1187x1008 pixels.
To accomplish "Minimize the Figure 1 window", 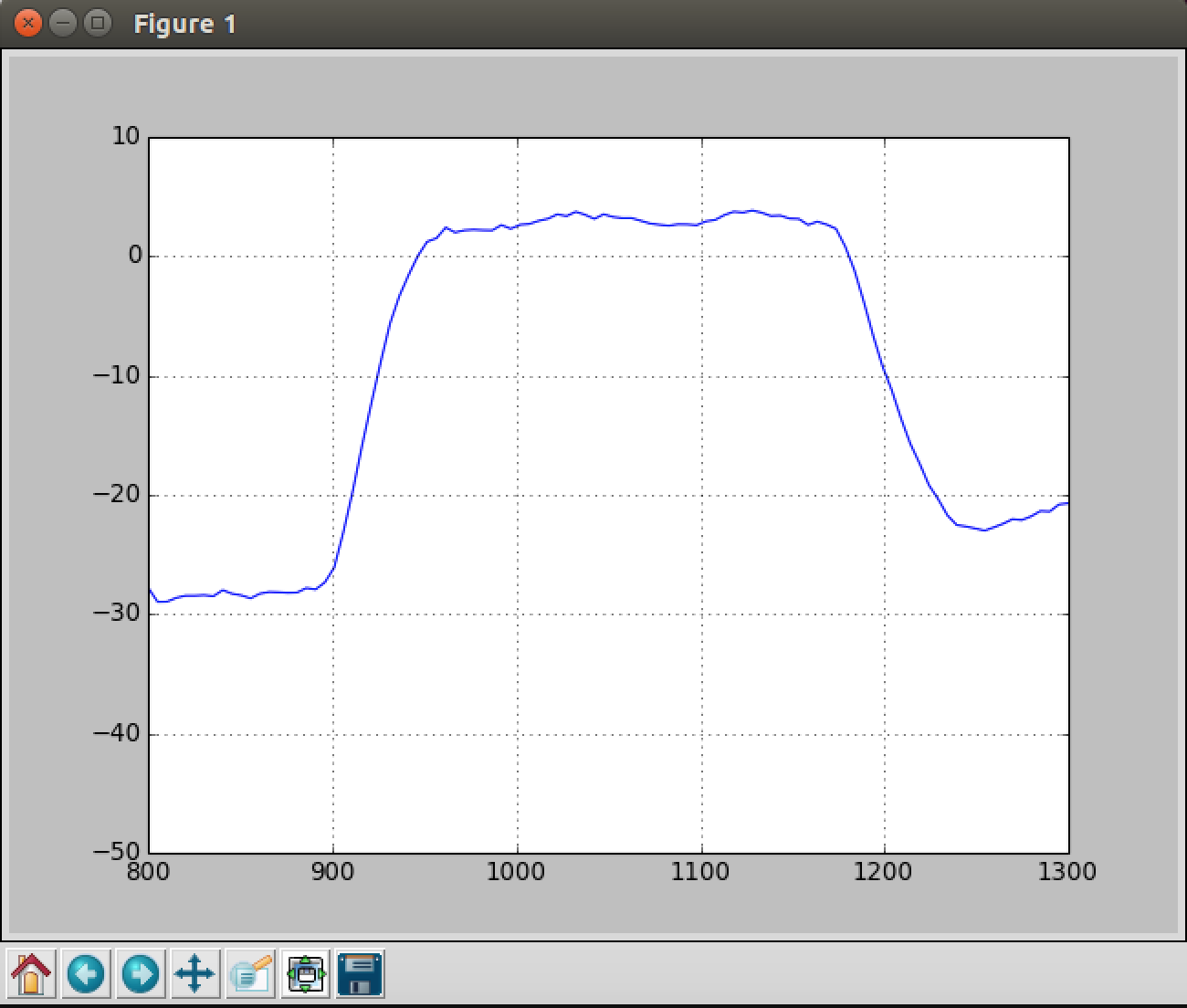I will (62, 23).
